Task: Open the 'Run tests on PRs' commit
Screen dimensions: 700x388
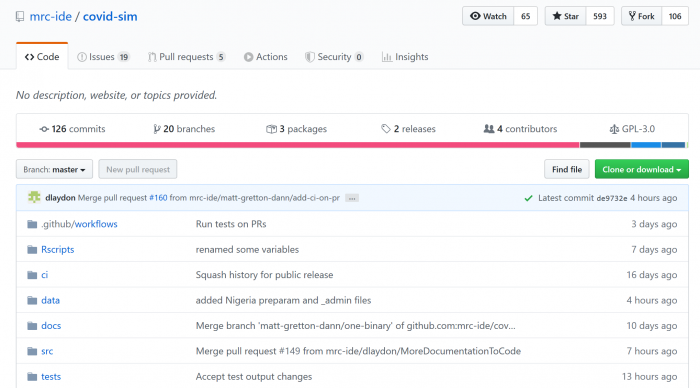Action: pos(231,224)
